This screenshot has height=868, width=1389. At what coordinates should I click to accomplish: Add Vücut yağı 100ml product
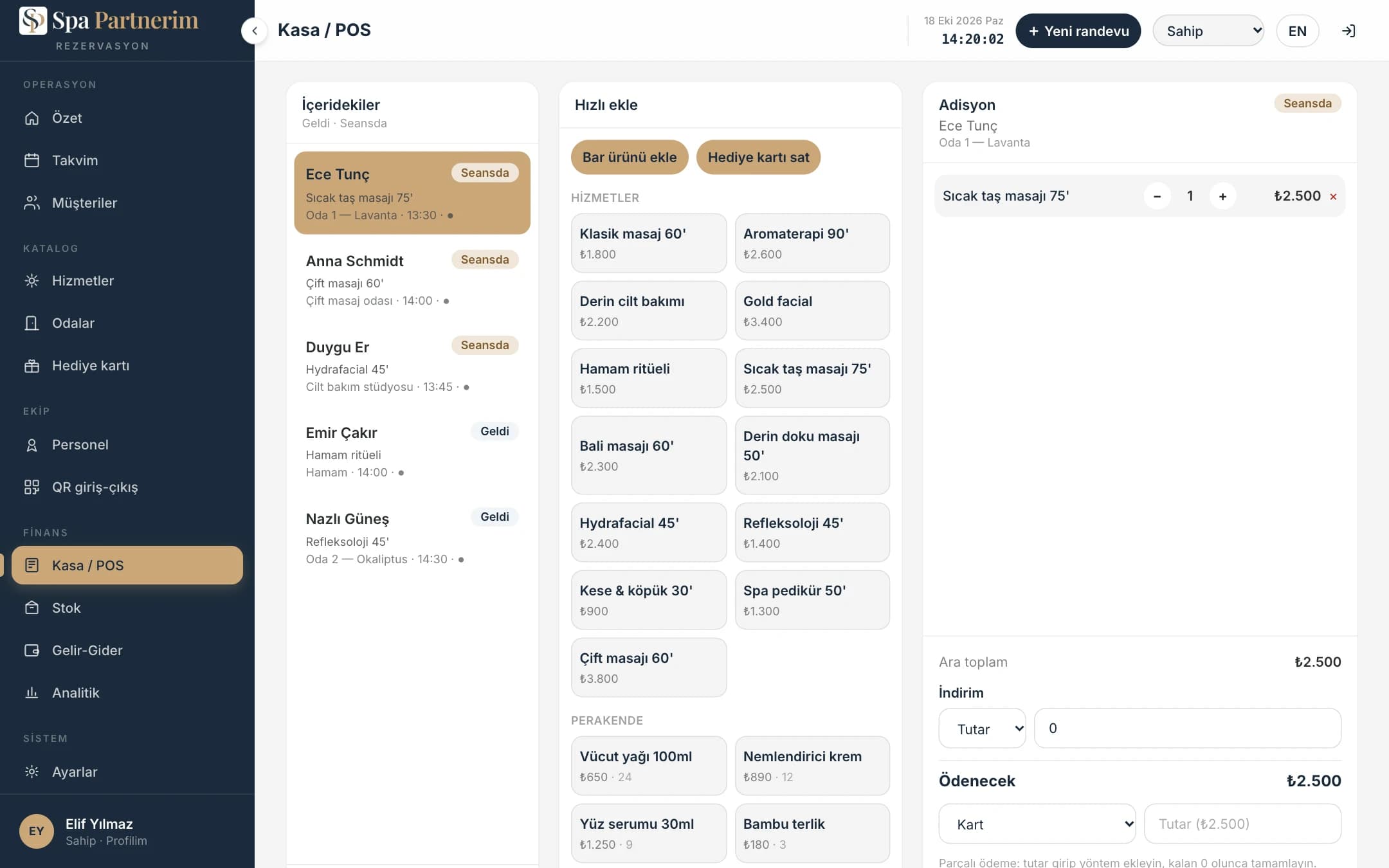649,766
